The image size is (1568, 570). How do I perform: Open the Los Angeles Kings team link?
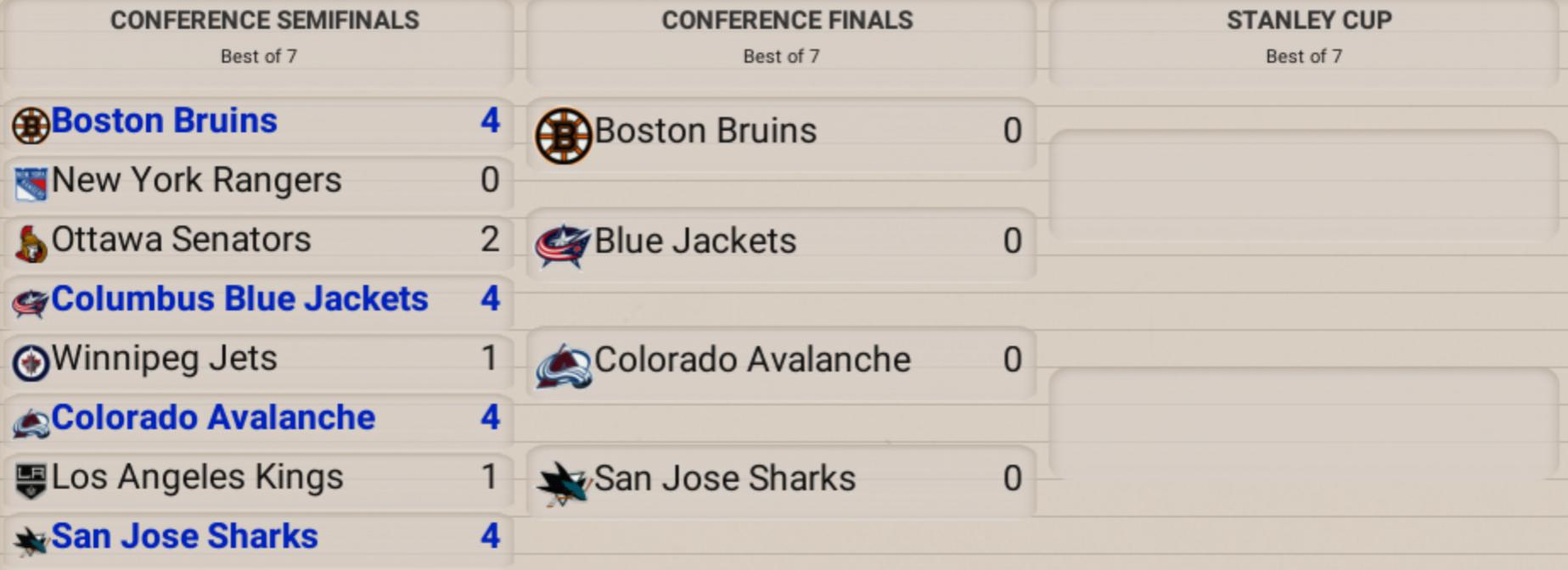[x=197, y=478]
